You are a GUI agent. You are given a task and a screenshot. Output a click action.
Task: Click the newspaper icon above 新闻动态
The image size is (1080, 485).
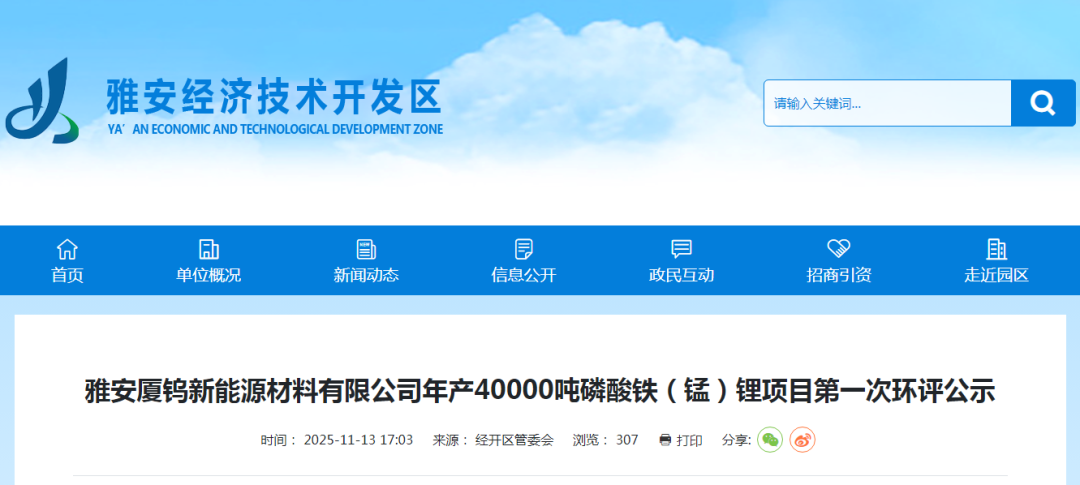point(366,249)
